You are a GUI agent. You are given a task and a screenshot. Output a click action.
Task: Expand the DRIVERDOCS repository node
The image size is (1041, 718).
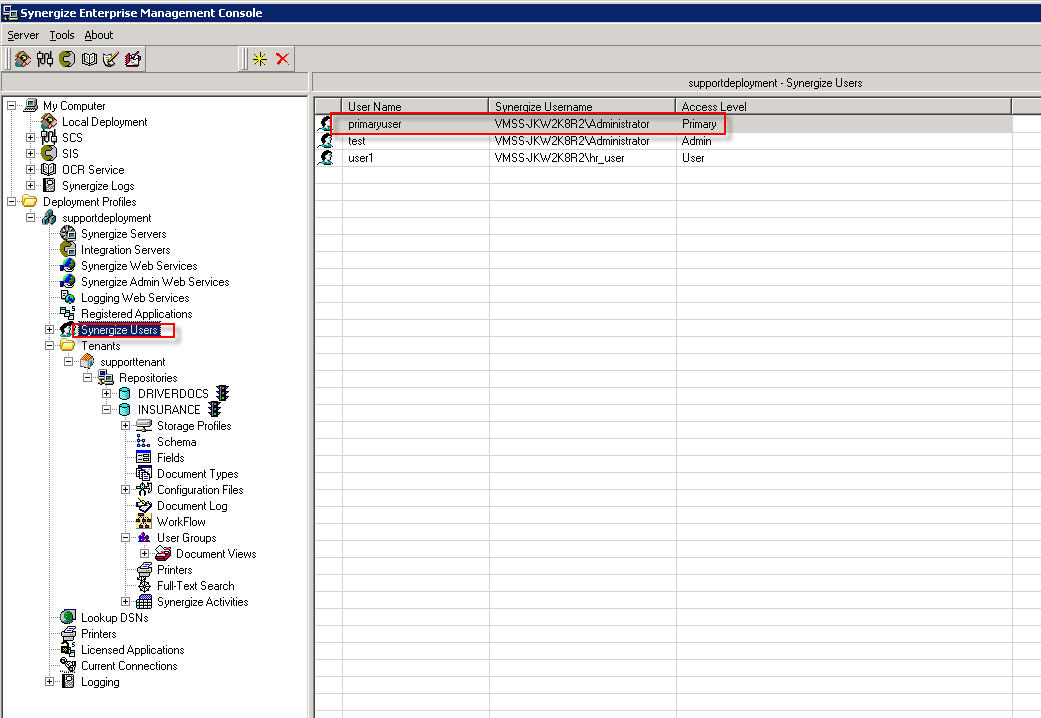click(106, 393)
